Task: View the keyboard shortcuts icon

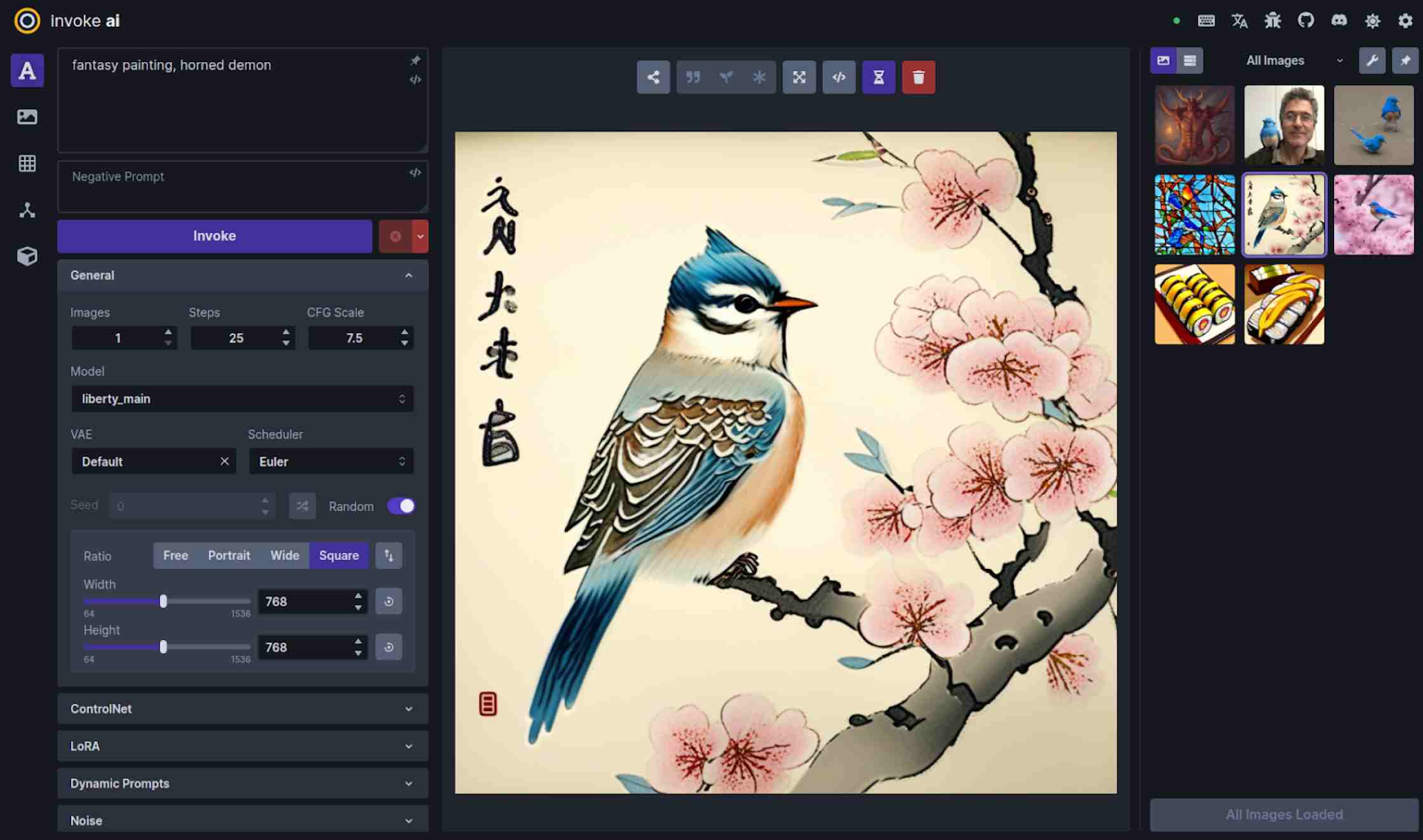Action: [x=1206, y=20]
